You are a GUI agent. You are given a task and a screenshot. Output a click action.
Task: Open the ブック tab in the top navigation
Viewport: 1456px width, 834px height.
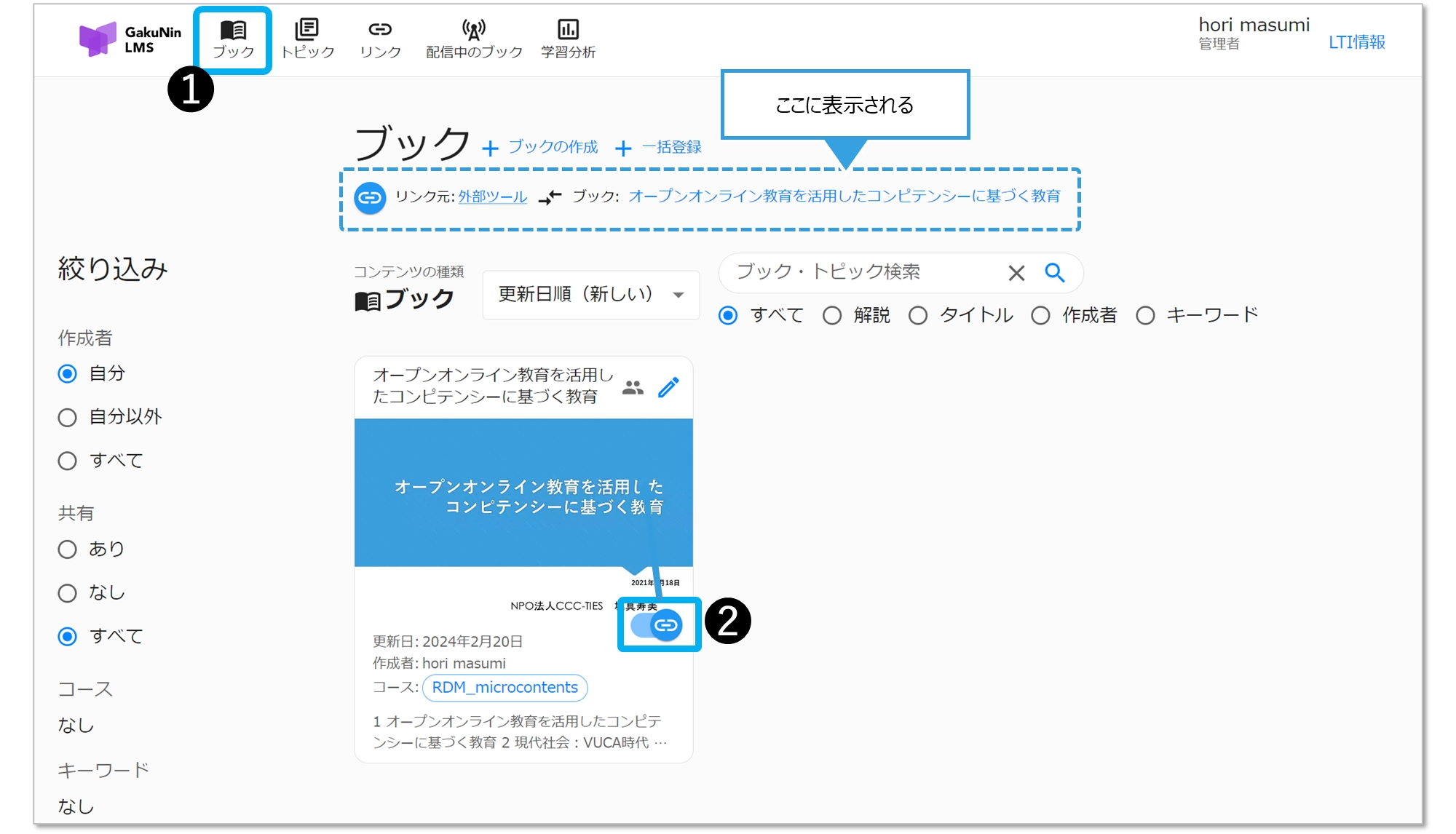233,39
